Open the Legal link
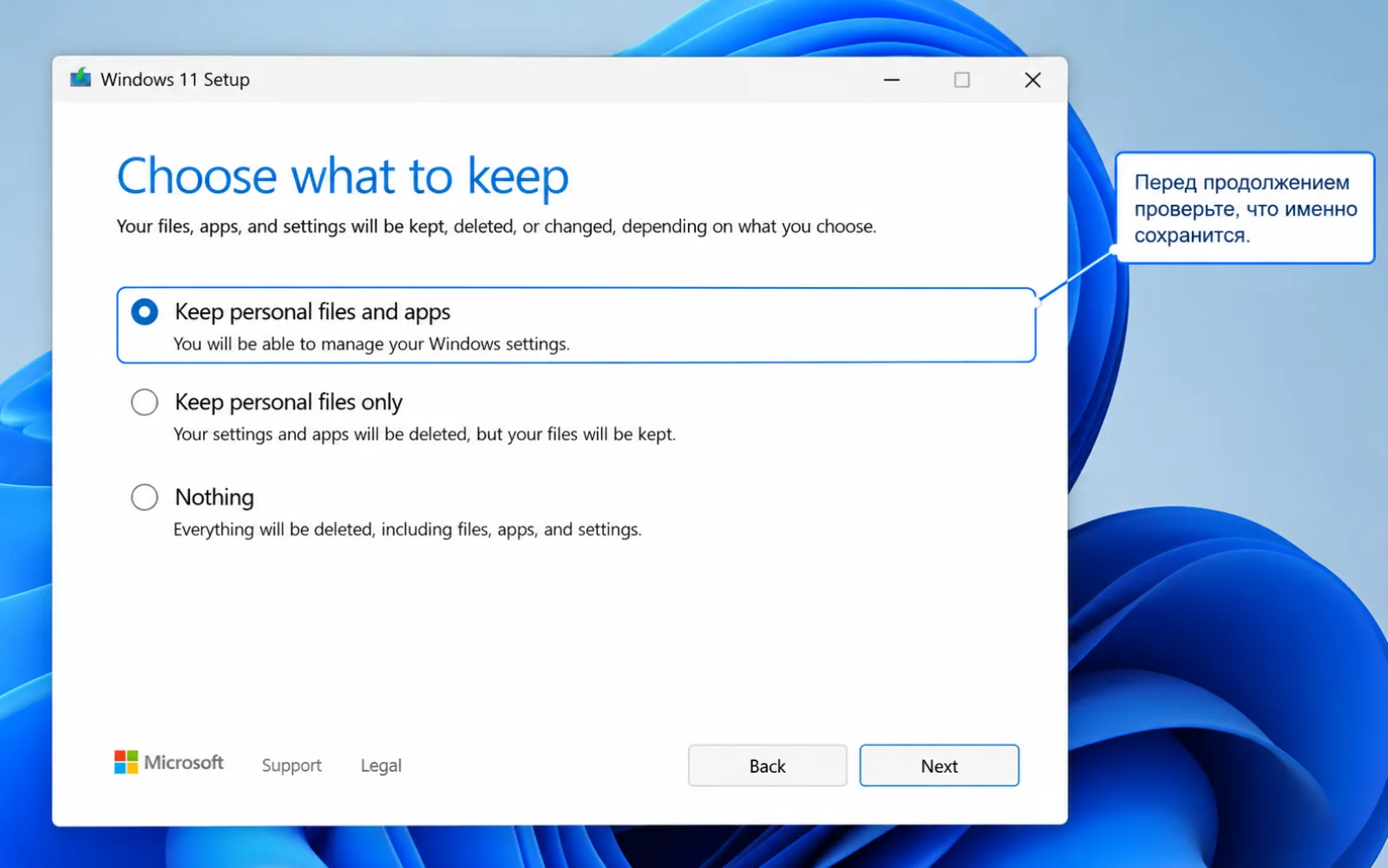 tap(381, 766)
